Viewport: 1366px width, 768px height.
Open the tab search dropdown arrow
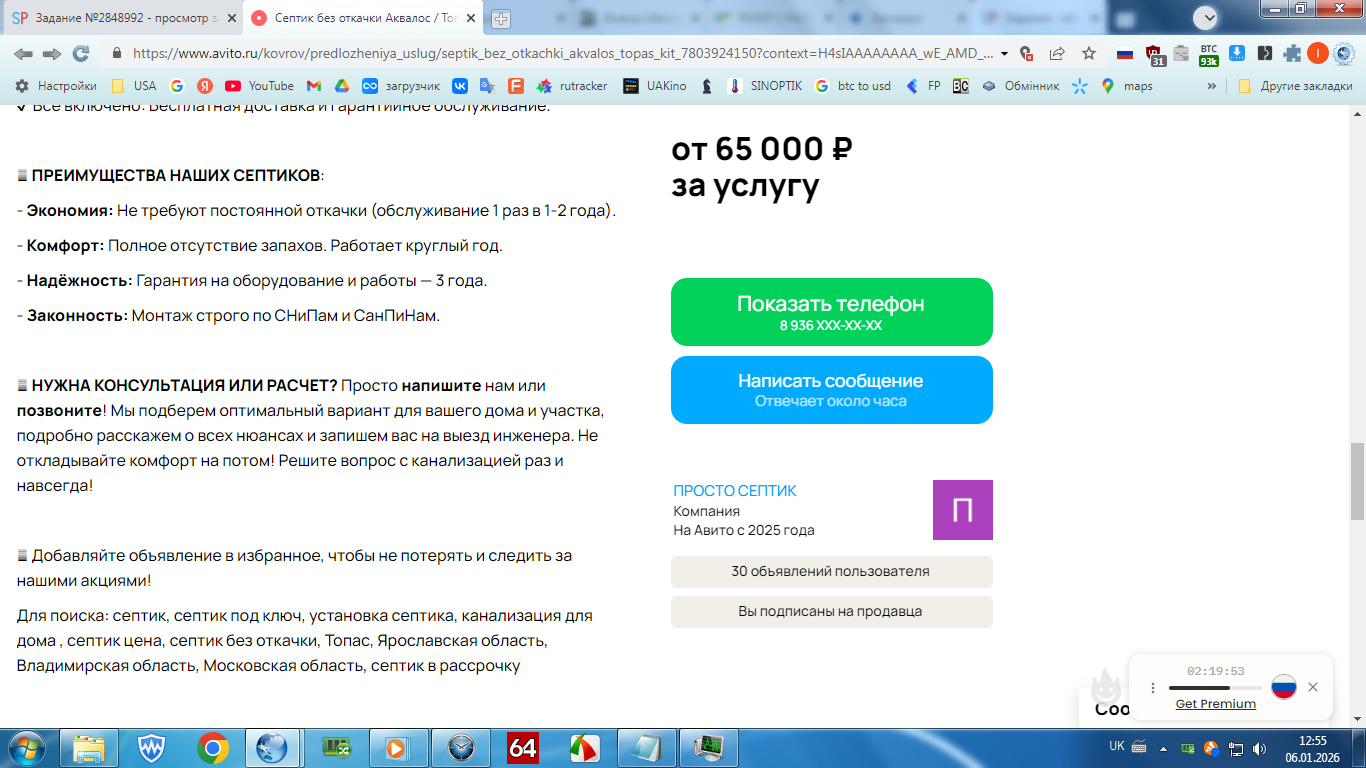click(x=1206, y=17)
